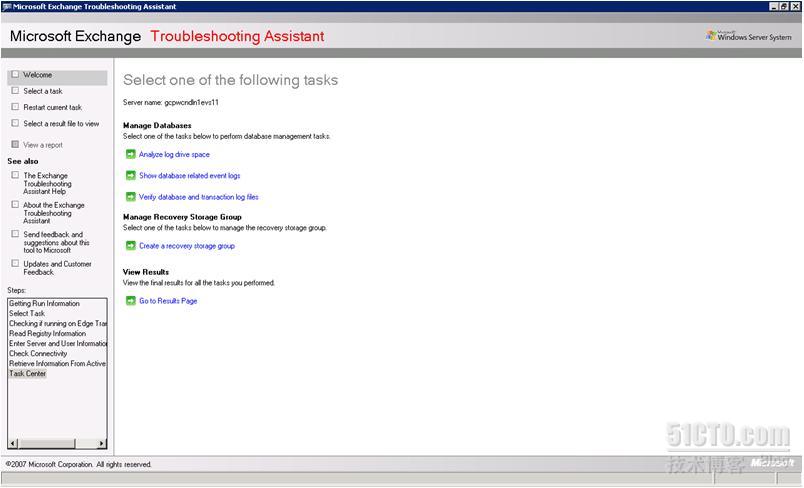
Task: Click the View Results heading
Action: click(x=146, y=272)
